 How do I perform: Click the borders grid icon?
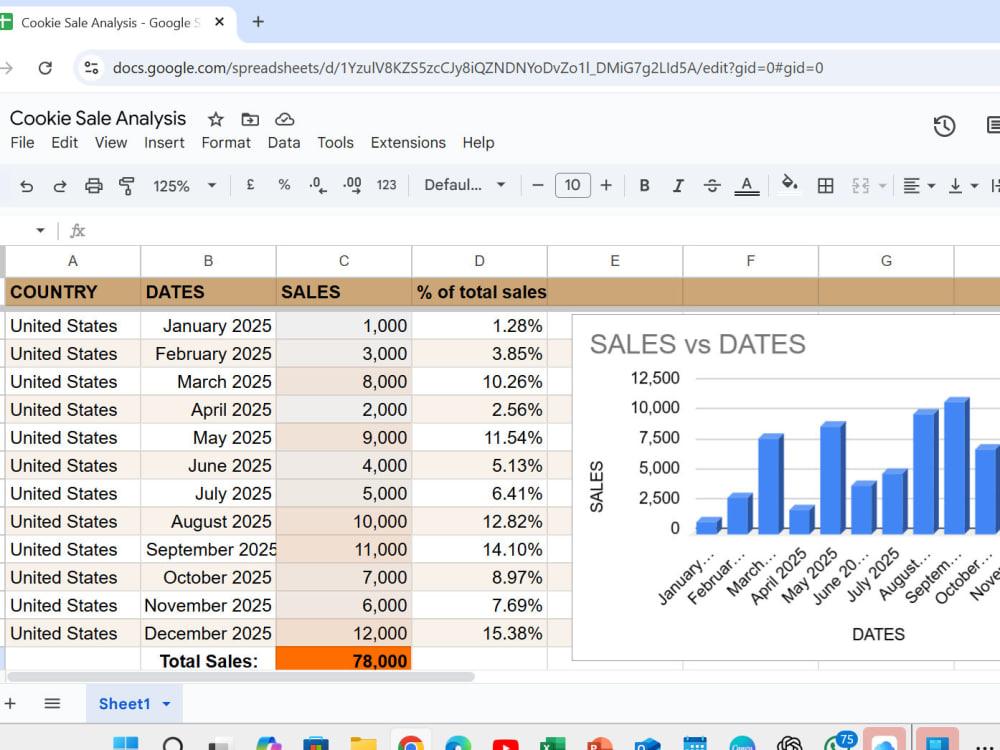click(x=825, y=186)
